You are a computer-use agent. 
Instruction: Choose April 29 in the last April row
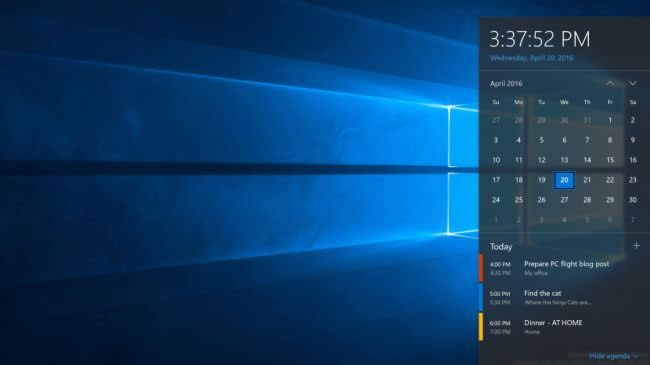pos(610,200)
